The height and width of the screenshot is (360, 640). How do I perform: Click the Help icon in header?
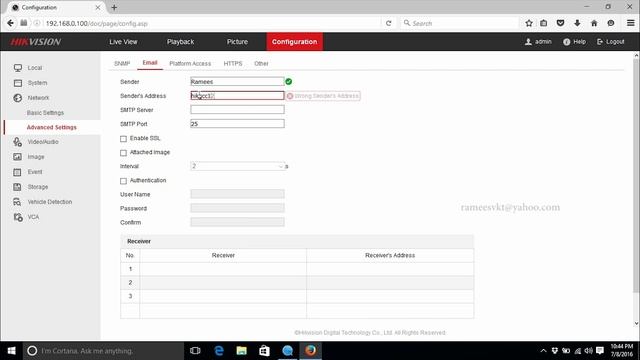coord(567,42)
